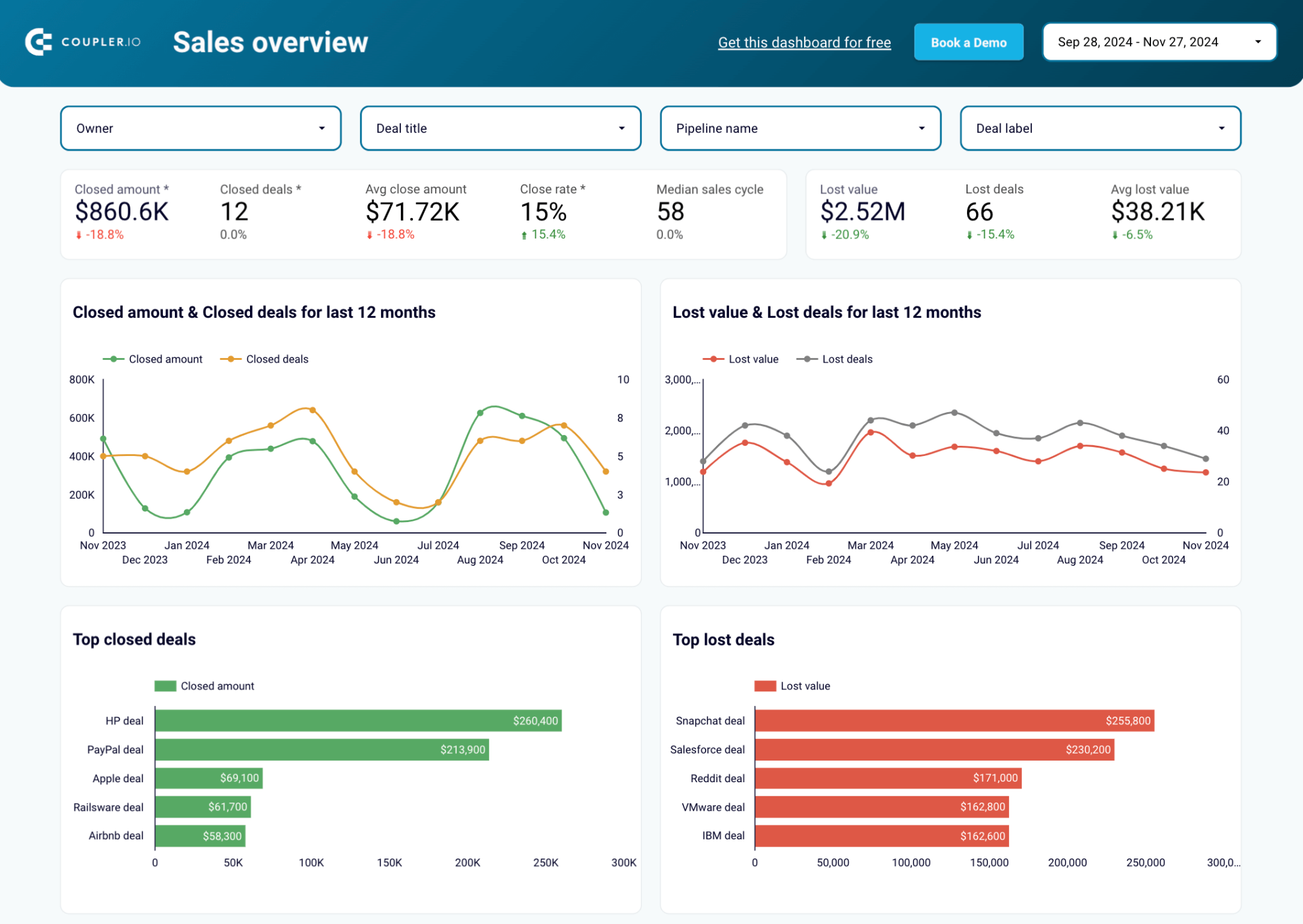Expand the Pipeline name filter

pos(800,128)
